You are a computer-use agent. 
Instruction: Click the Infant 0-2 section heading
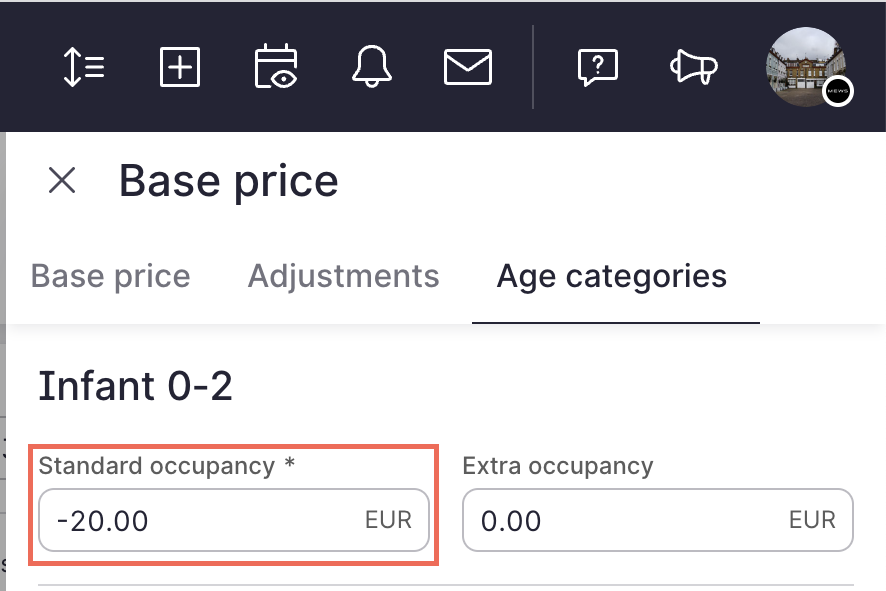136,386
